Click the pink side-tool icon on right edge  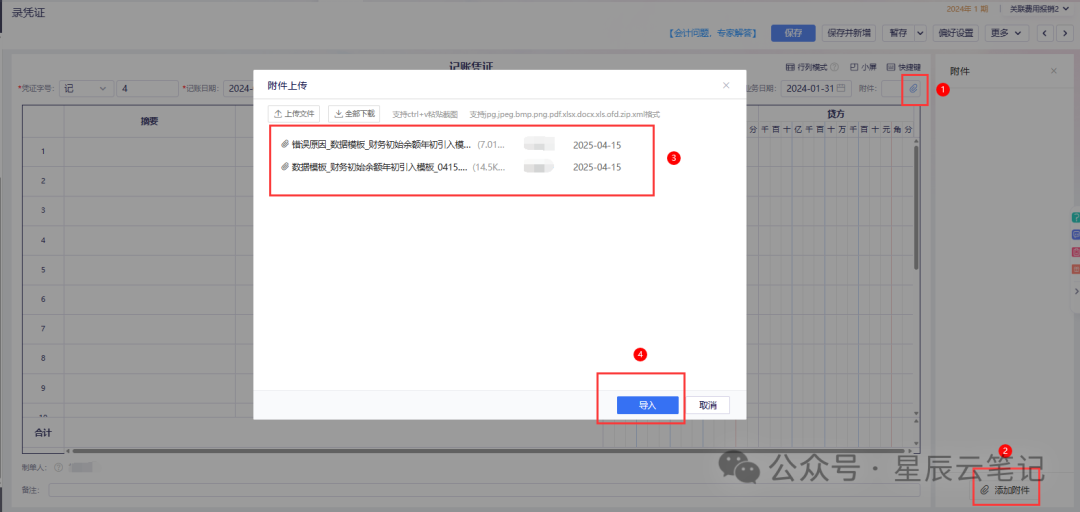pos(1075,252)
